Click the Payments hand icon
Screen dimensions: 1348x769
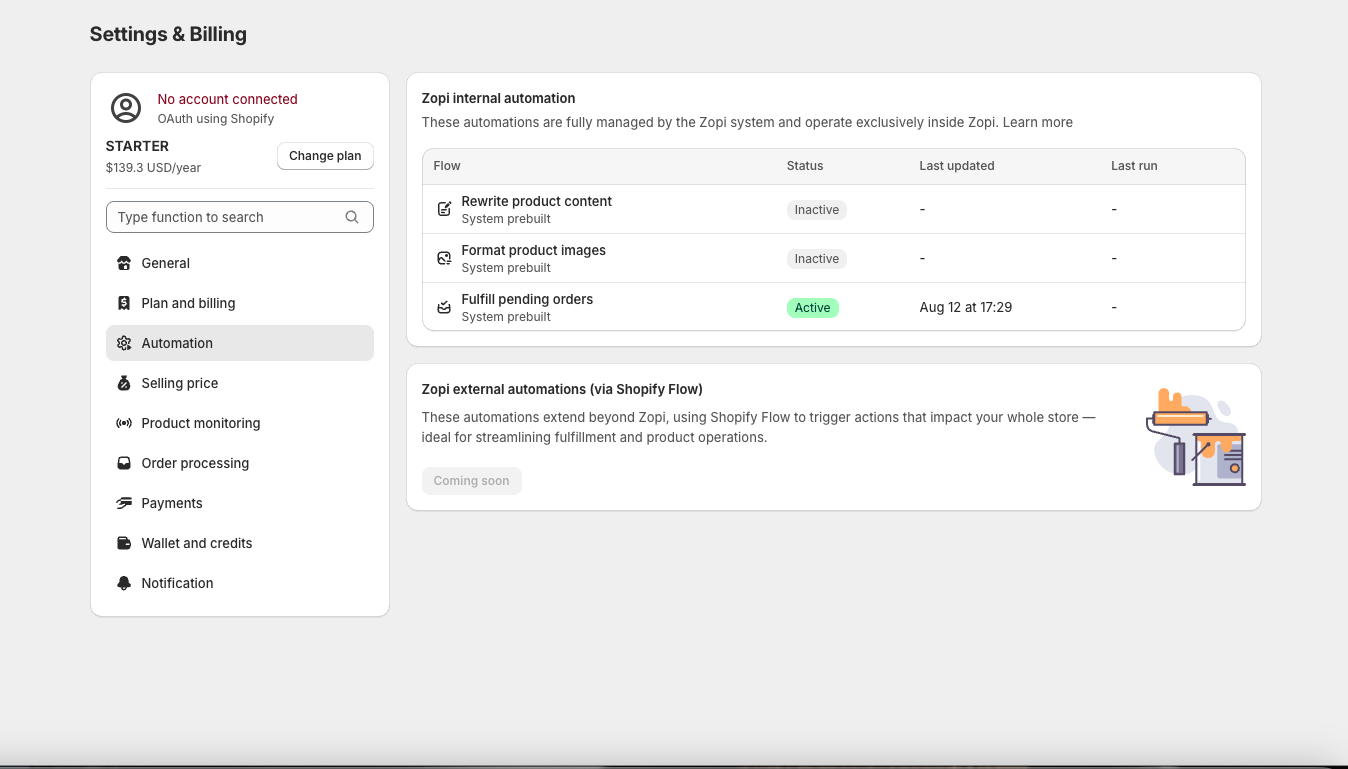pyautogui.click(x=124, y=503)
